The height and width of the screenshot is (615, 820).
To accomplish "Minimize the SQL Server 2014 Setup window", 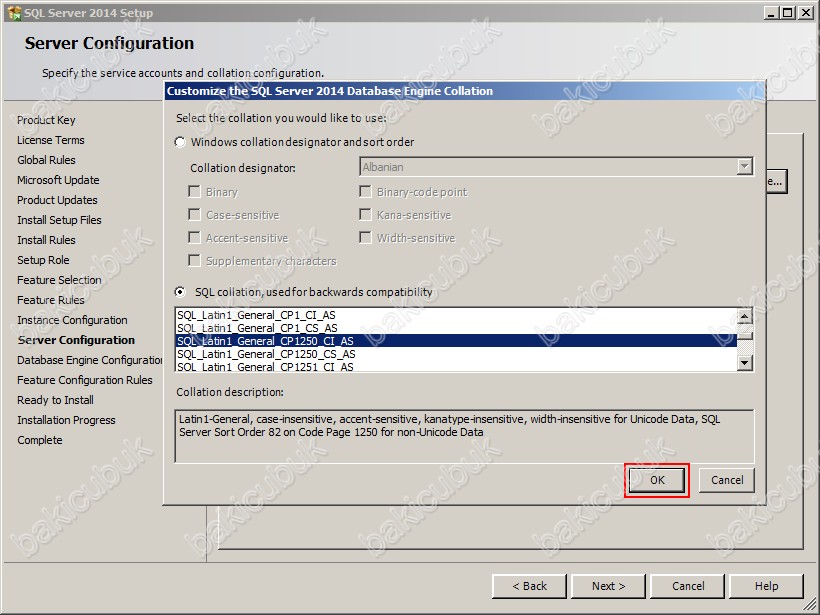I will click(771, 13).
